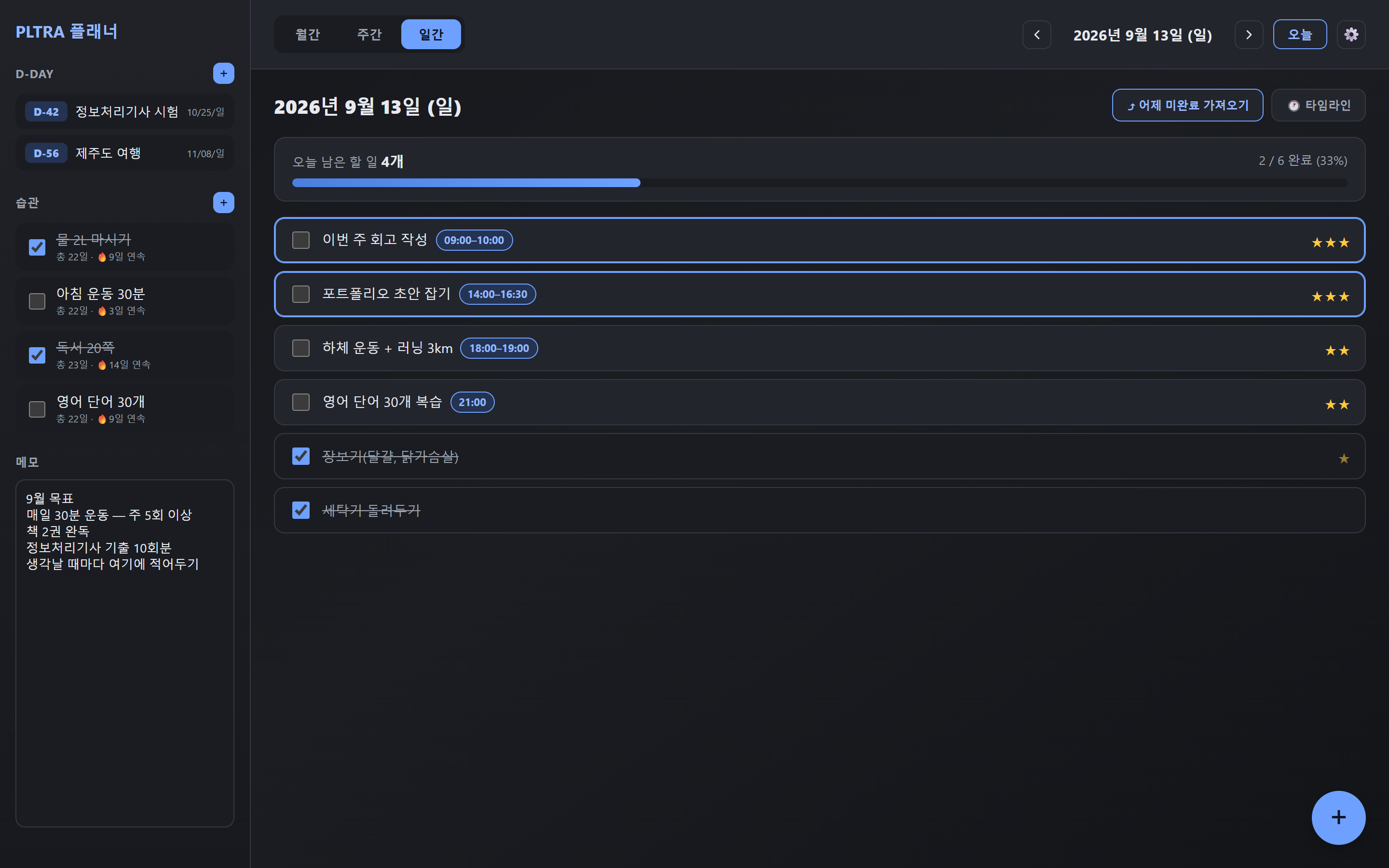Add a new habit using the 습관 plus icon
The image size is (1389, 868).
(223, 203)
